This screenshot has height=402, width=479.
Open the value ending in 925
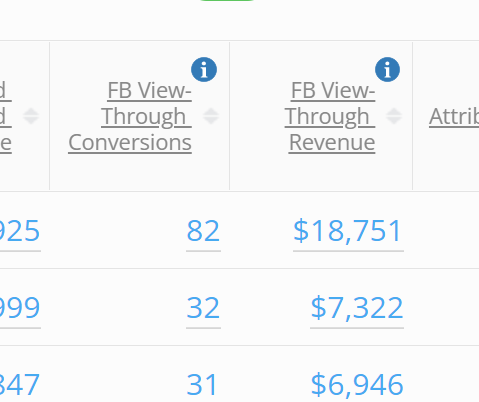(x=20, y=231)
